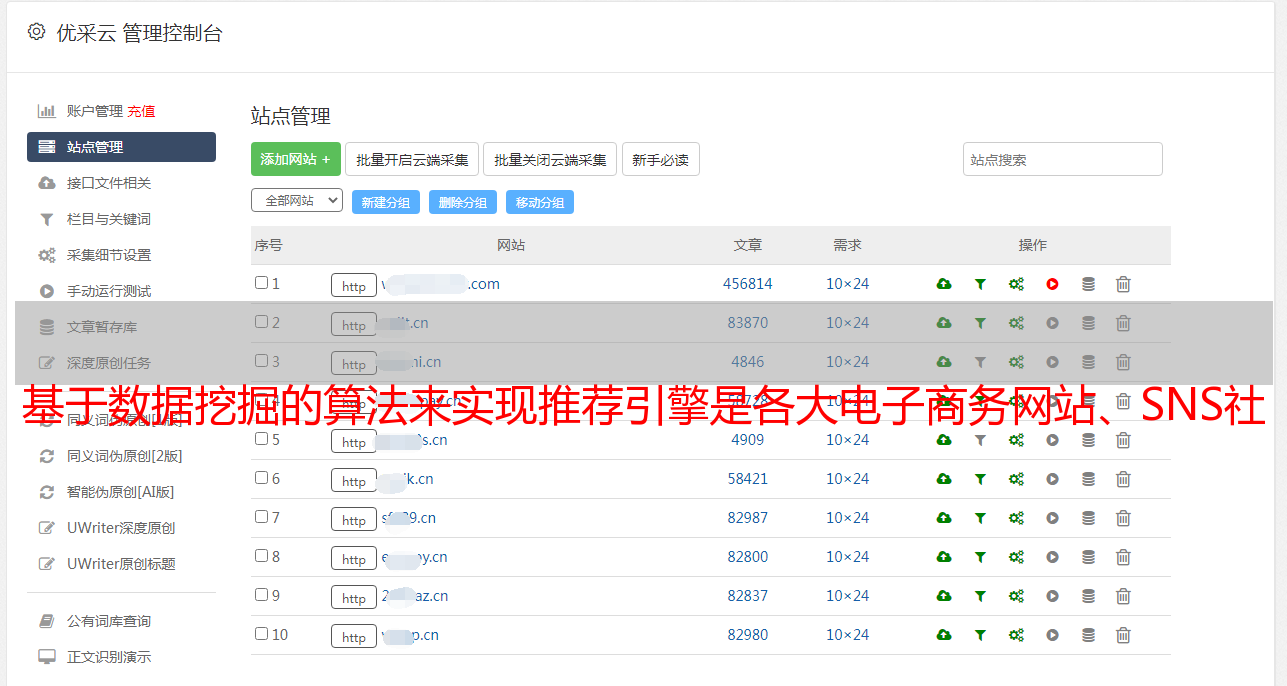Open UWriter原创标题 sidebar item
Viewport: 1287px width, 686px height.
[x=121, y=564]
